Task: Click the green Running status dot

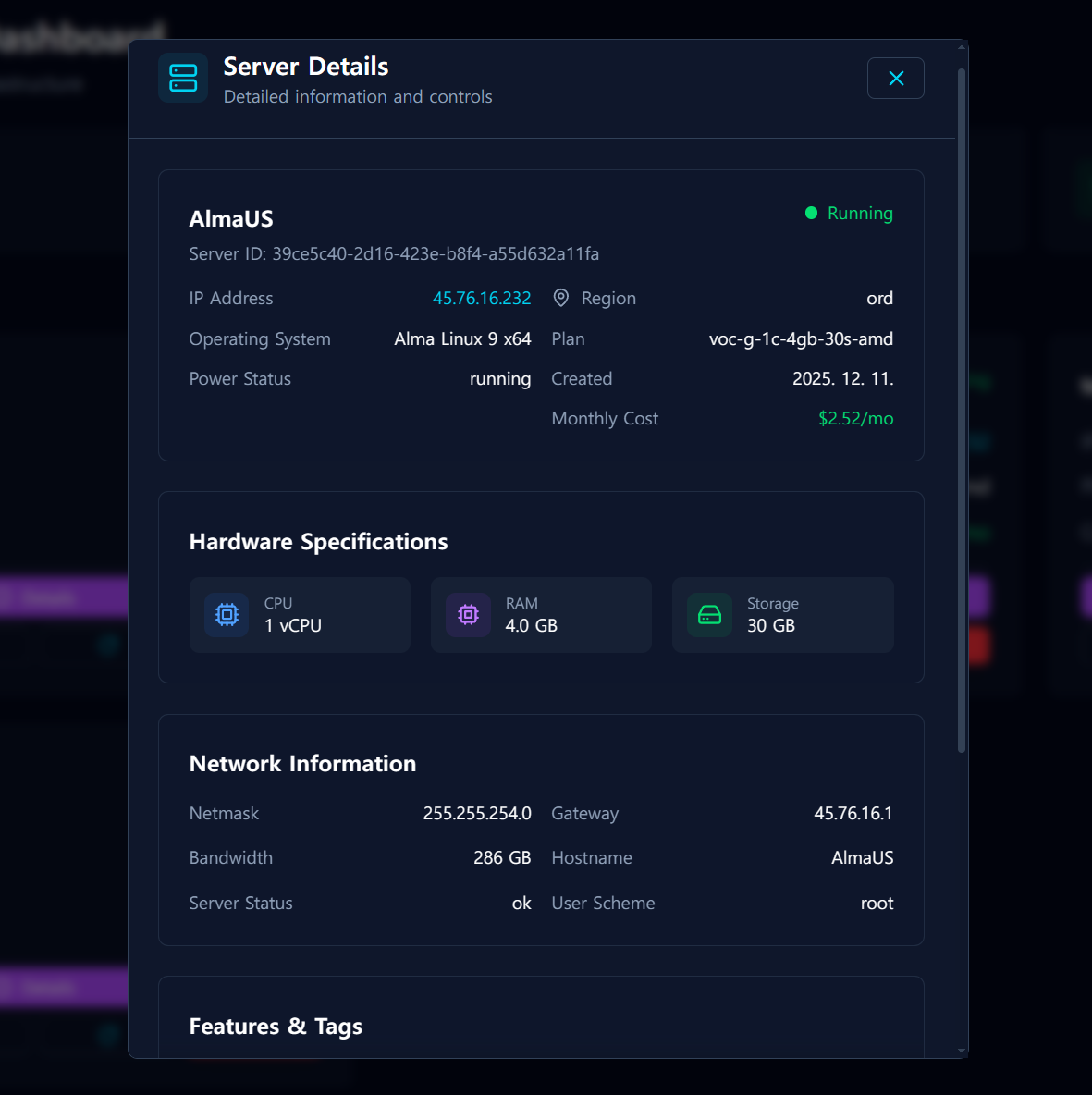Action: 811,213
